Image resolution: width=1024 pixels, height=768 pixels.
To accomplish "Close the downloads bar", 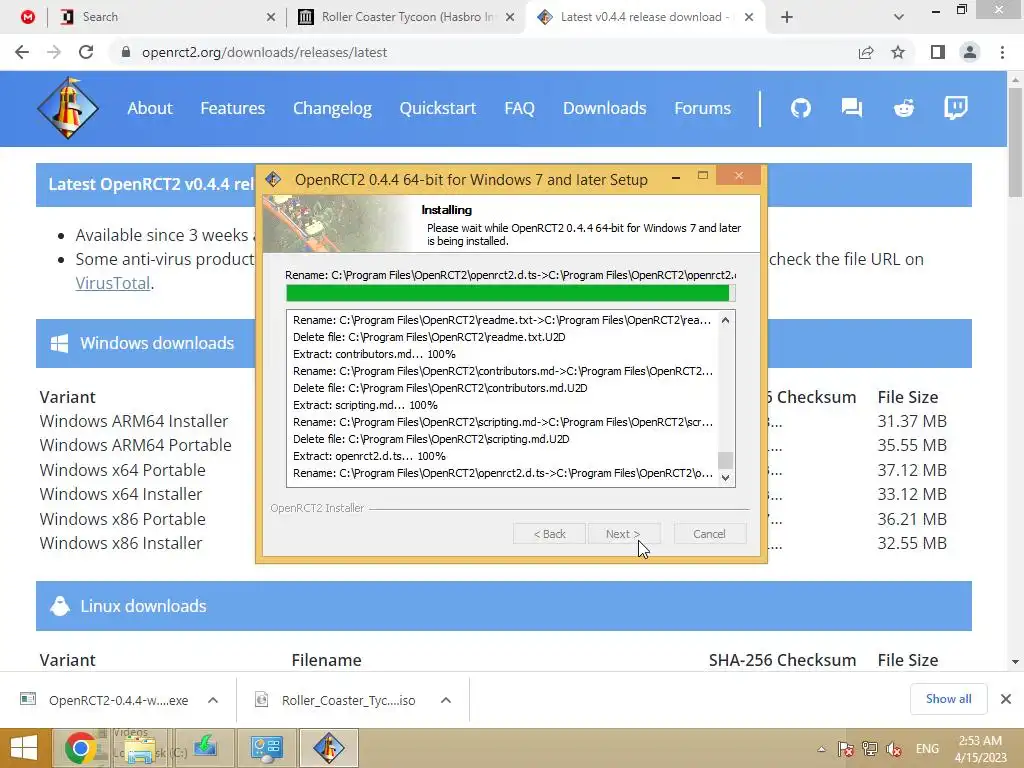I will point(1006,699).
